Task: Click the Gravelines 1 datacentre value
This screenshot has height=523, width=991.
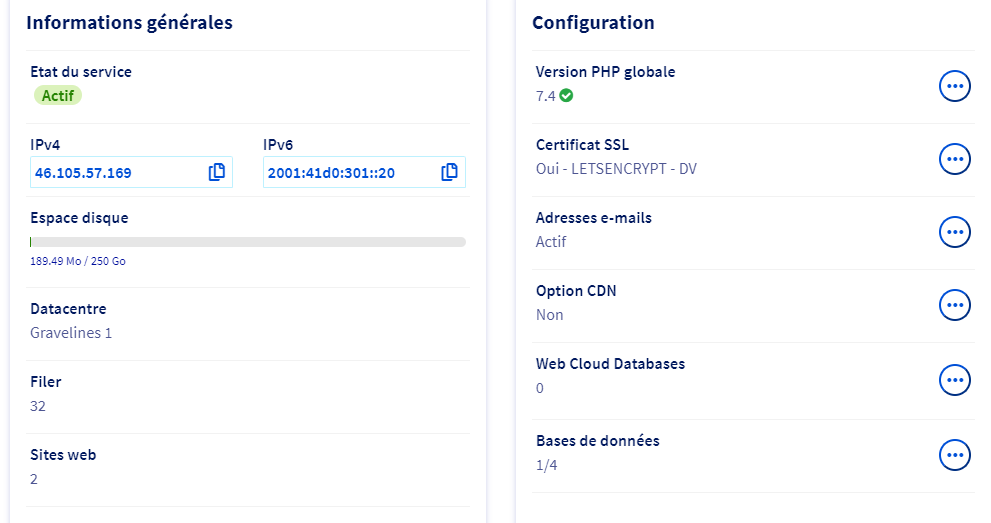Action: (71, 333)
